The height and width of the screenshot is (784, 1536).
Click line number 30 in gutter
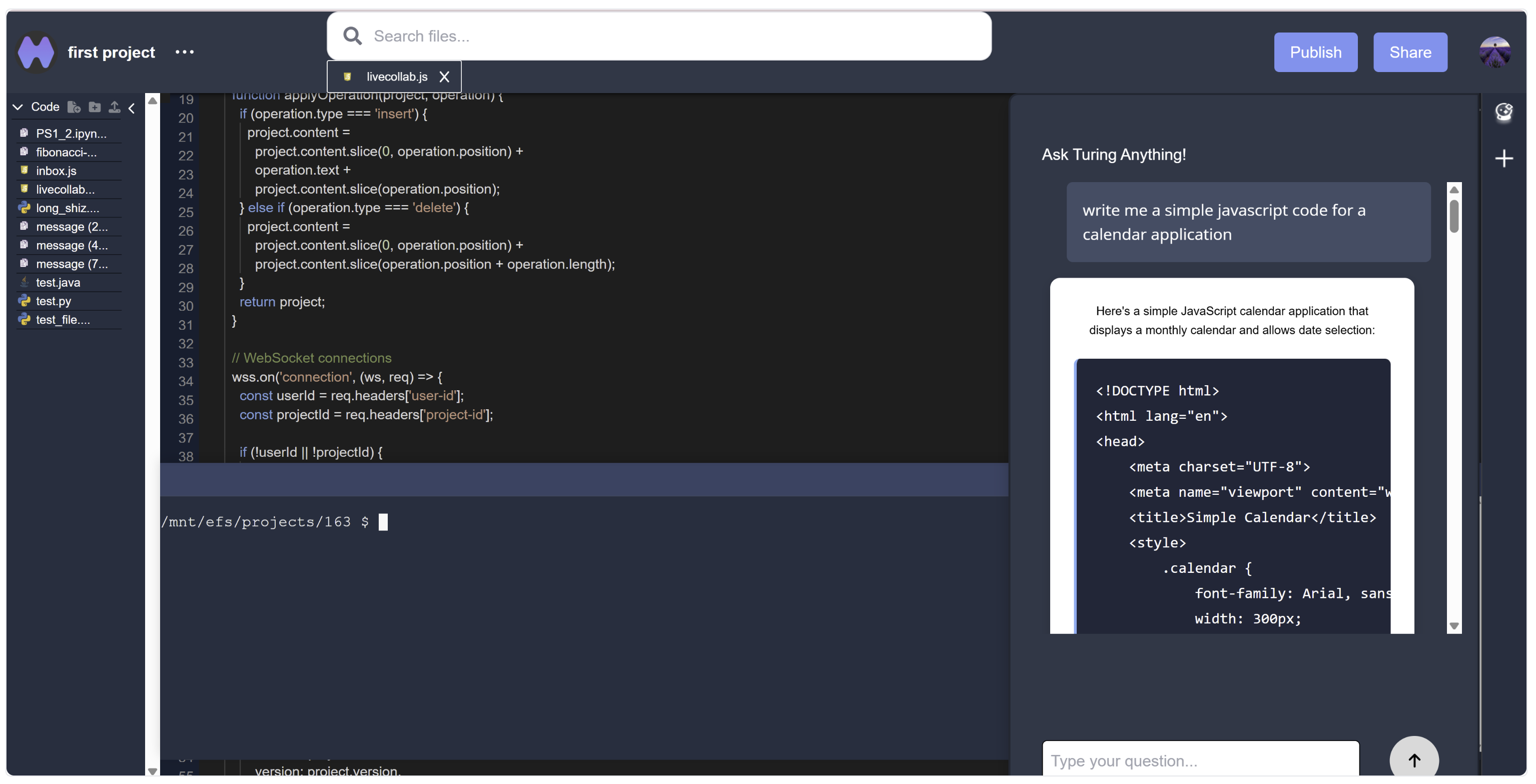pos(186,306)
